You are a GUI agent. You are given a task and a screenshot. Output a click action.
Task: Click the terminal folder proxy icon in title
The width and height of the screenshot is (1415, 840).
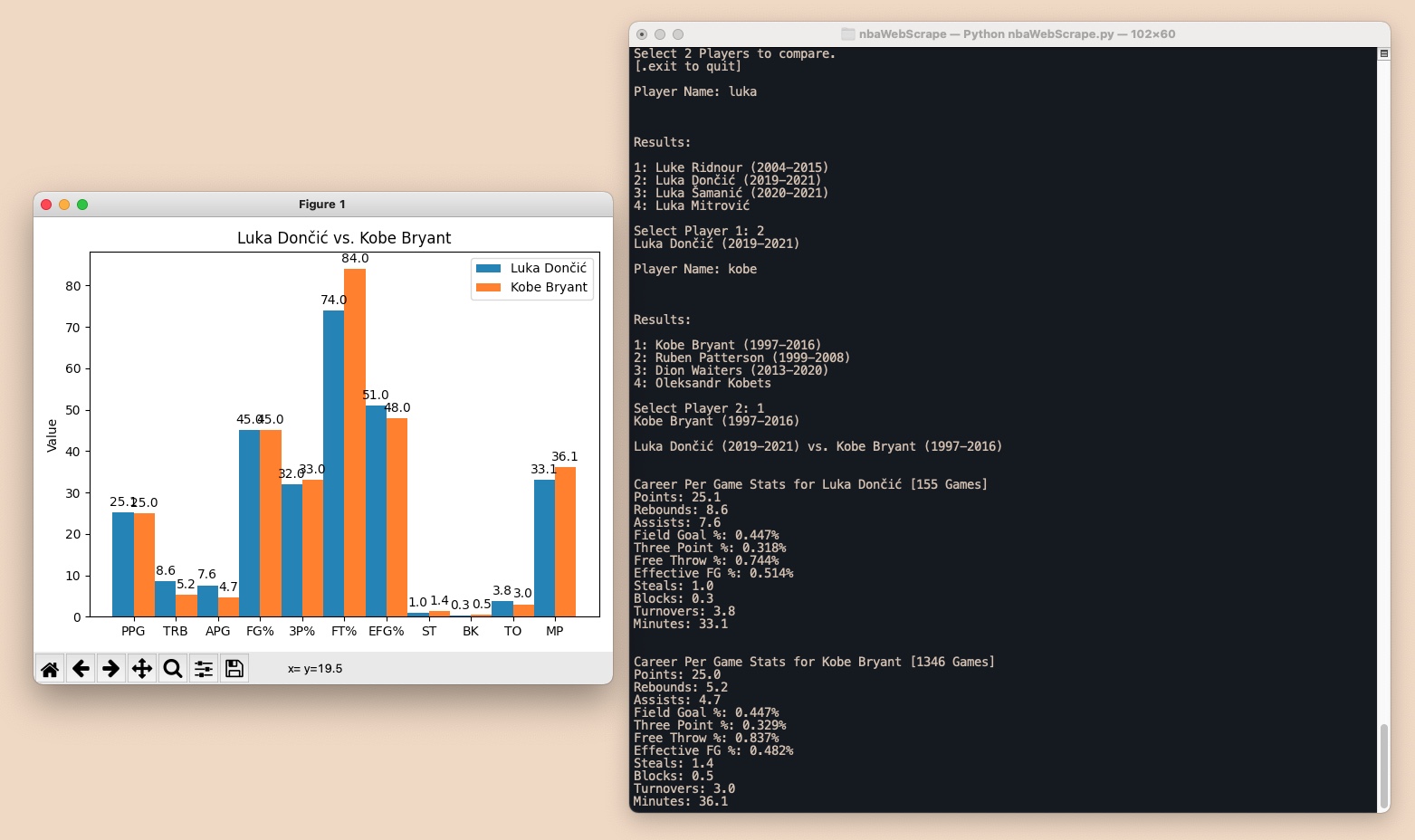pos(847,34)
